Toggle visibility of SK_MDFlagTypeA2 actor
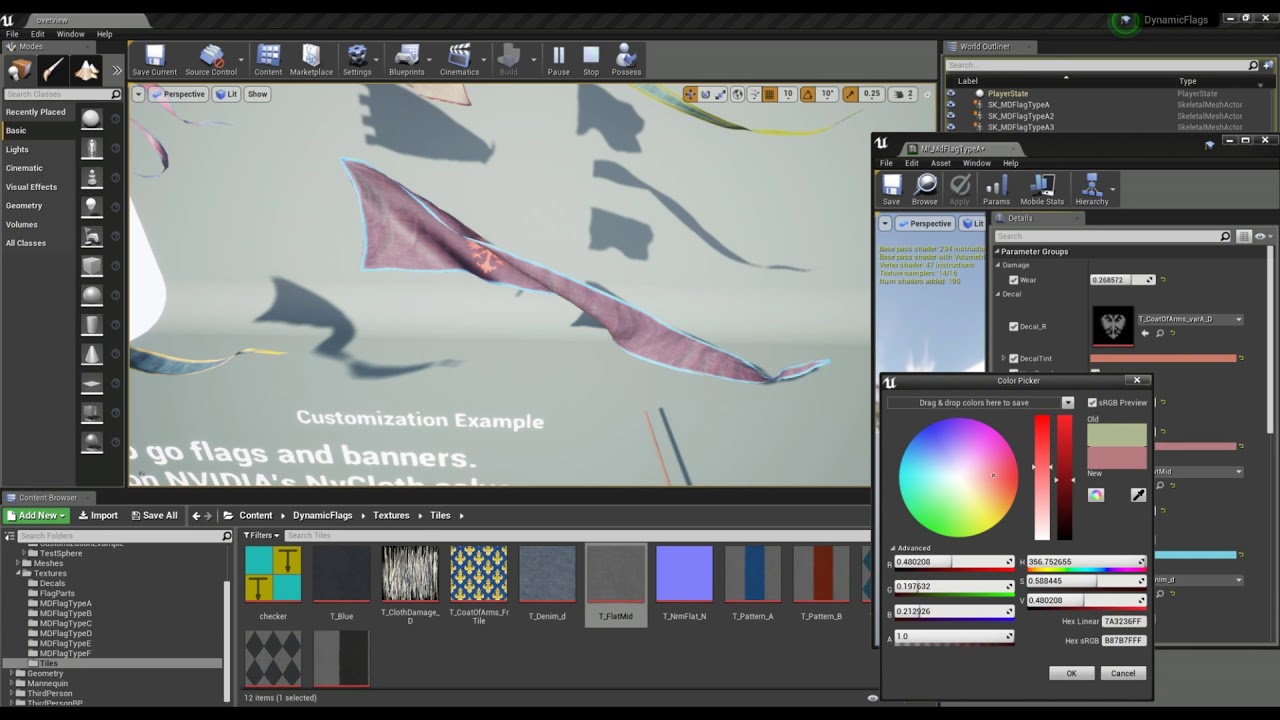The width and height of the screenshot is (1280, 720). coord(951,116)
